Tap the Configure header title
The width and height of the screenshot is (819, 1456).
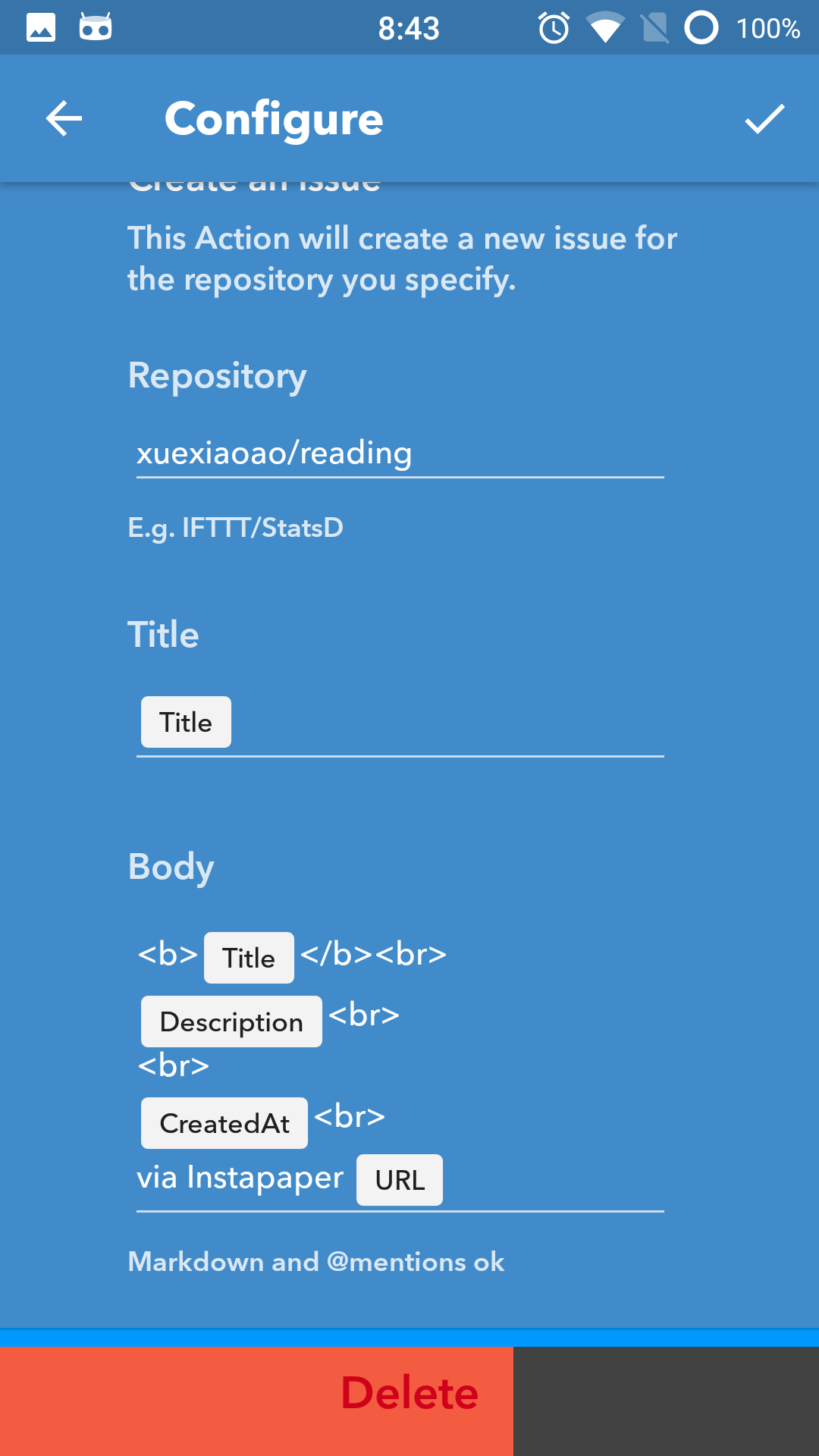[274, 119]
